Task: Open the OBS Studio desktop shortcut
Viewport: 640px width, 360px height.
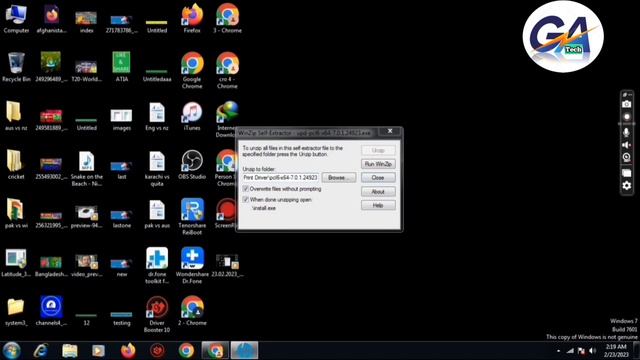Action: point(192,165)
